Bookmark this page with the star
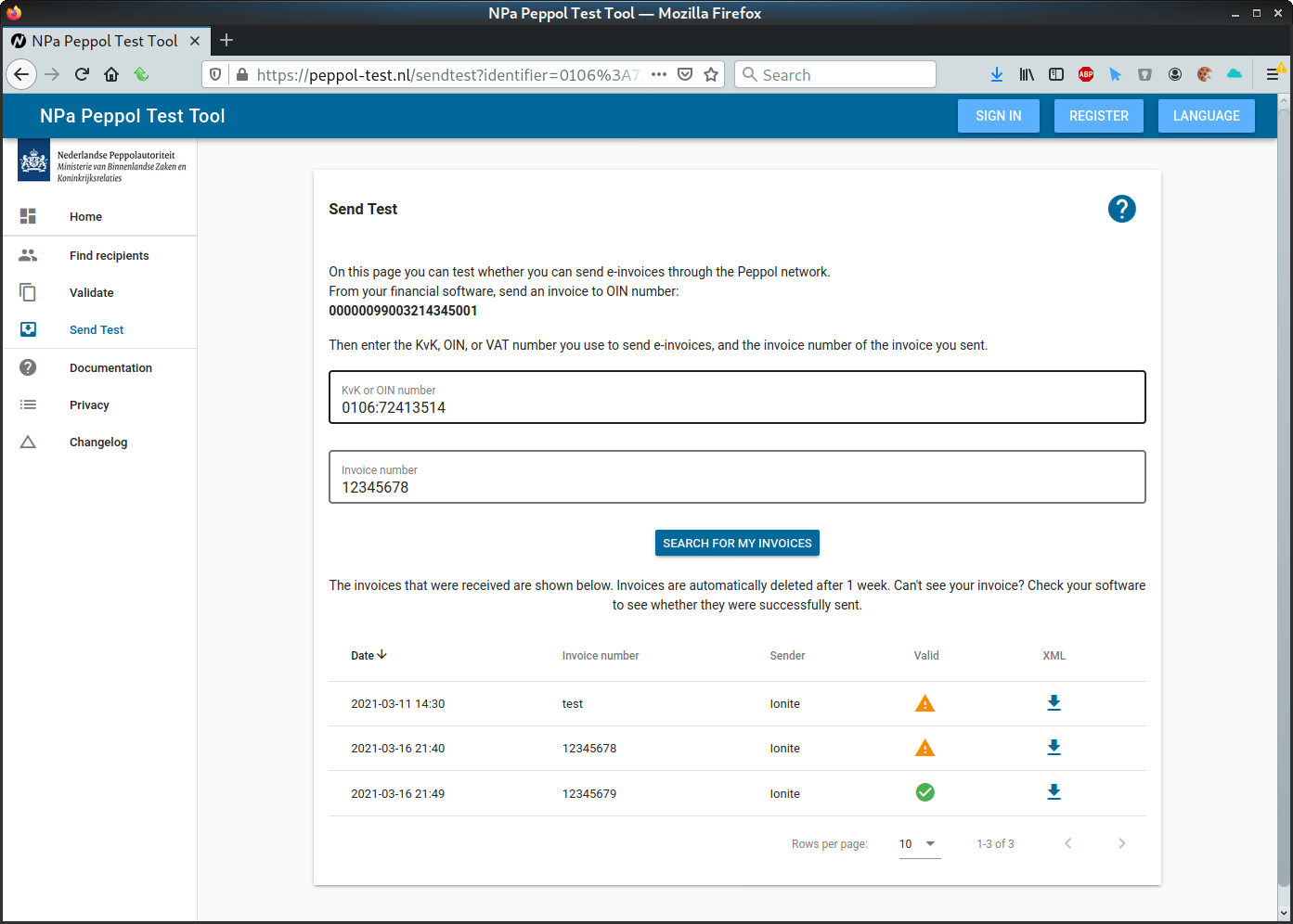Image resolution: width=1293 pixels, height=924 pixels. click(x=711, y=74)
